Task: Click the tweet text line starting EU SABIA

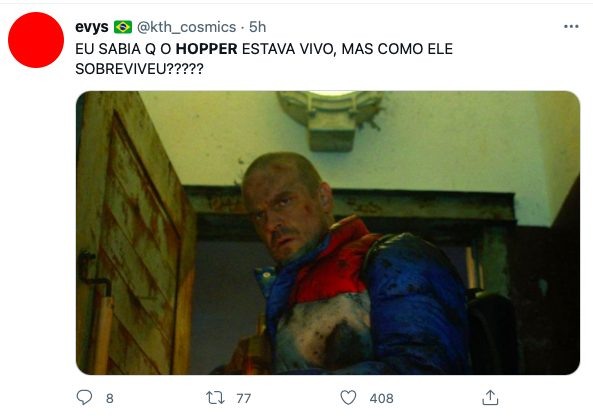Action: point(264,49)
